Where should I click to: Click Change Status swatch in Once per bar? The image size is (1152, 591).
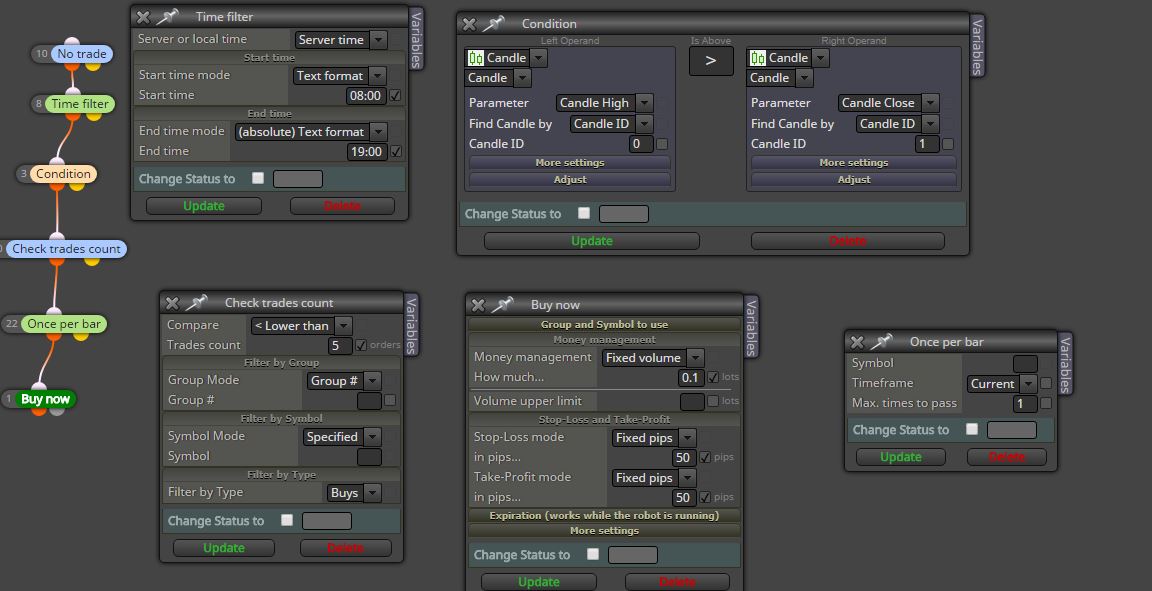click(x=1012, y=430)
